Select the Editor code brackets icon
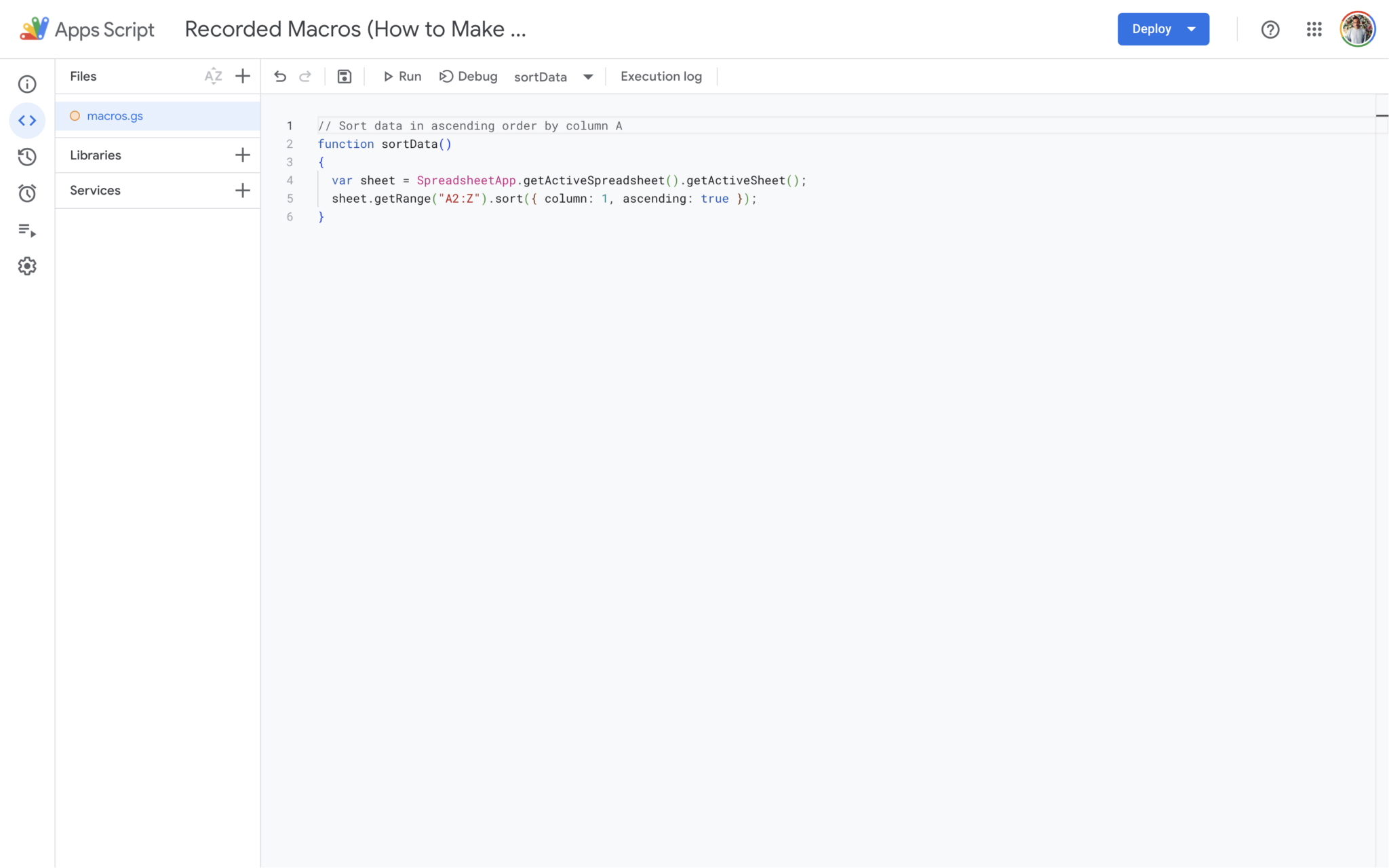1389x868 pixels. (27, 121)
